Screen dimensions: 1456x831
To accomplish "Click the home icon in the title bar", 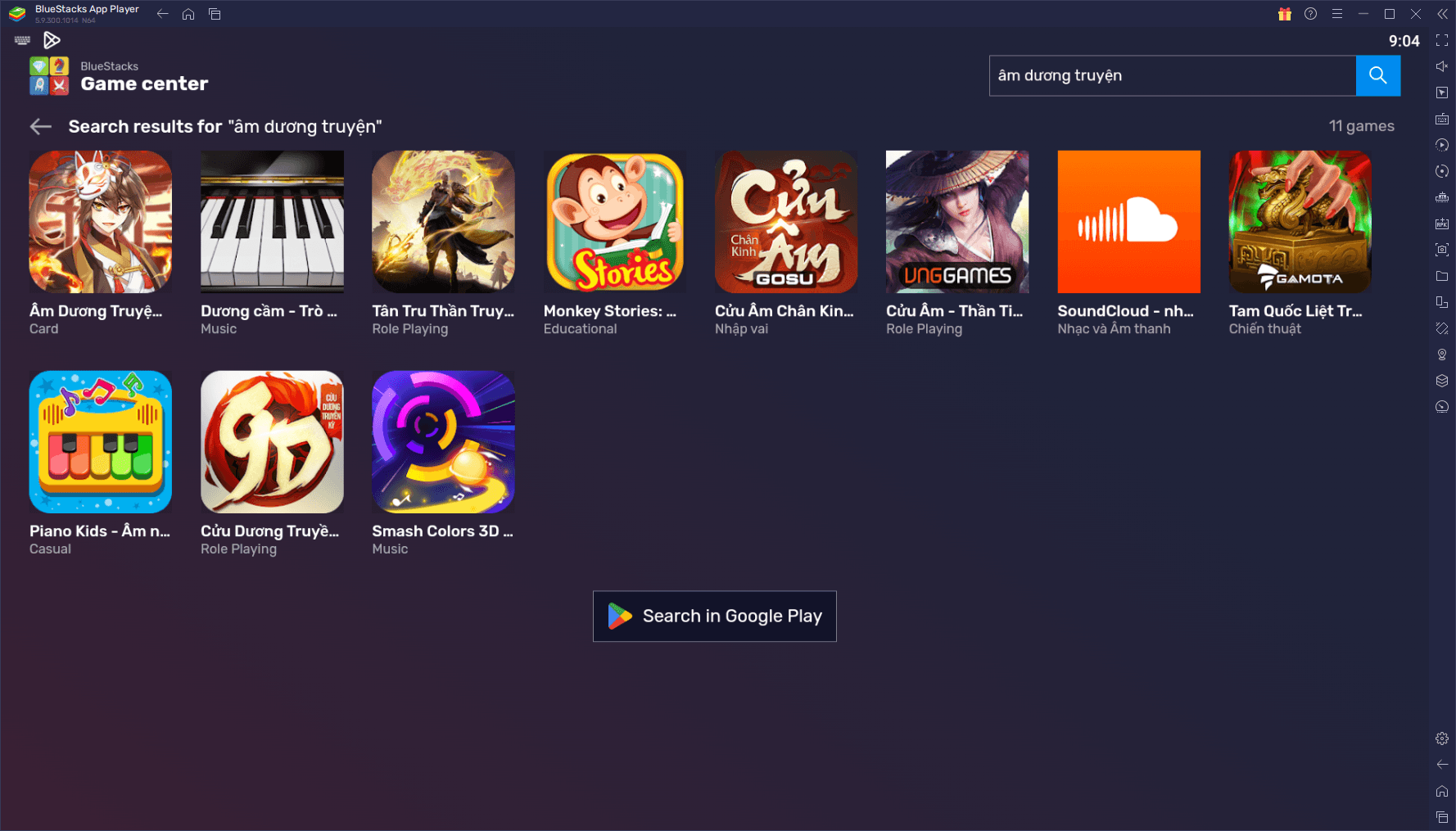I will click(x=188, y=14).
